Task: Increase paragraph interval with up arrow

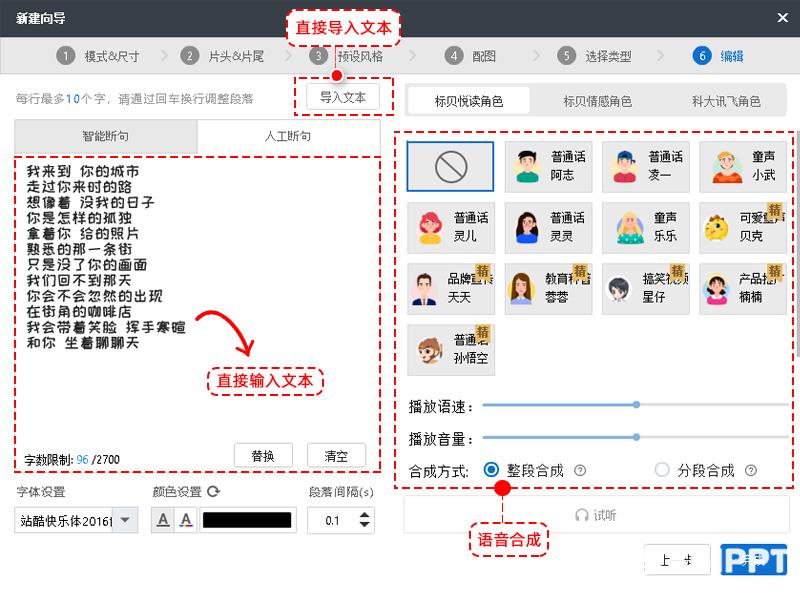Action: (364, 515)
